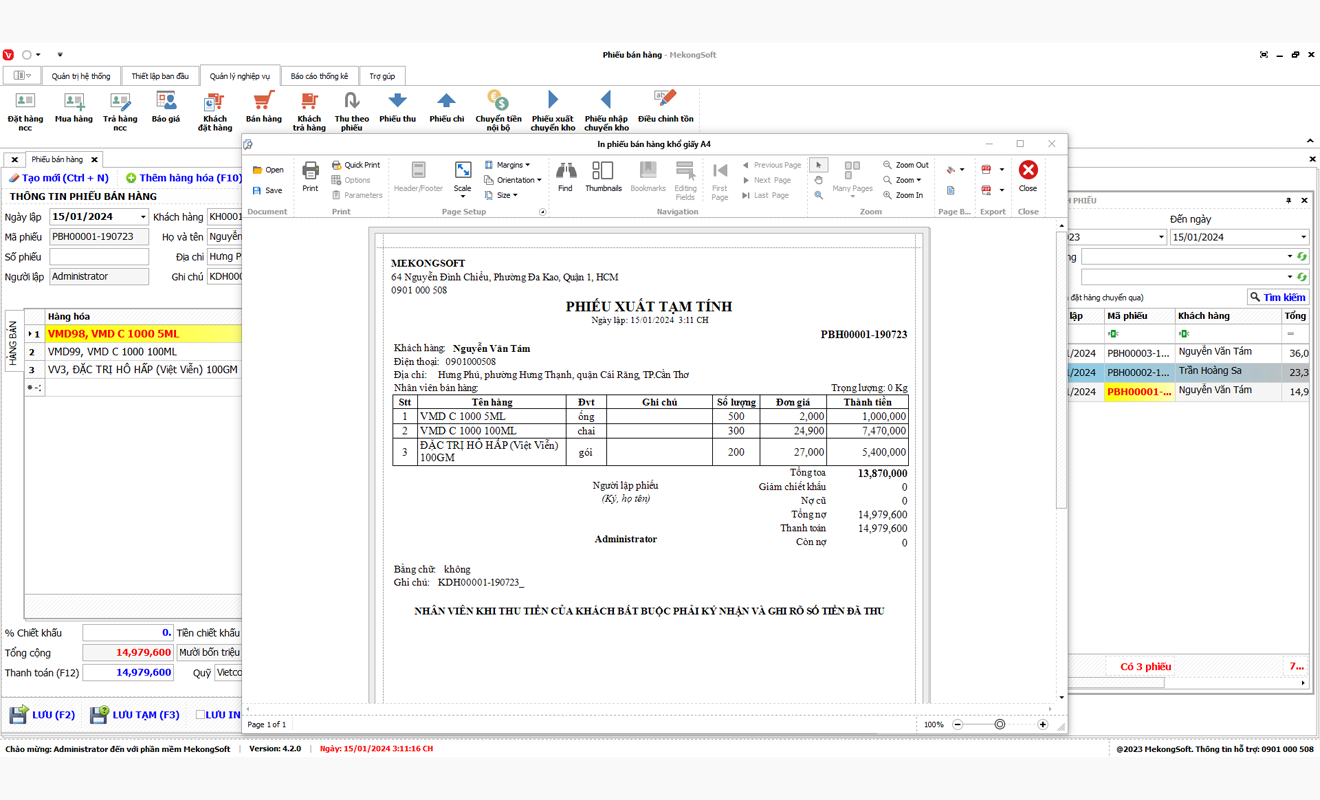Click the Số phiếu input field
Viewport: 1320px width, 800px height.
pos(99,257)
